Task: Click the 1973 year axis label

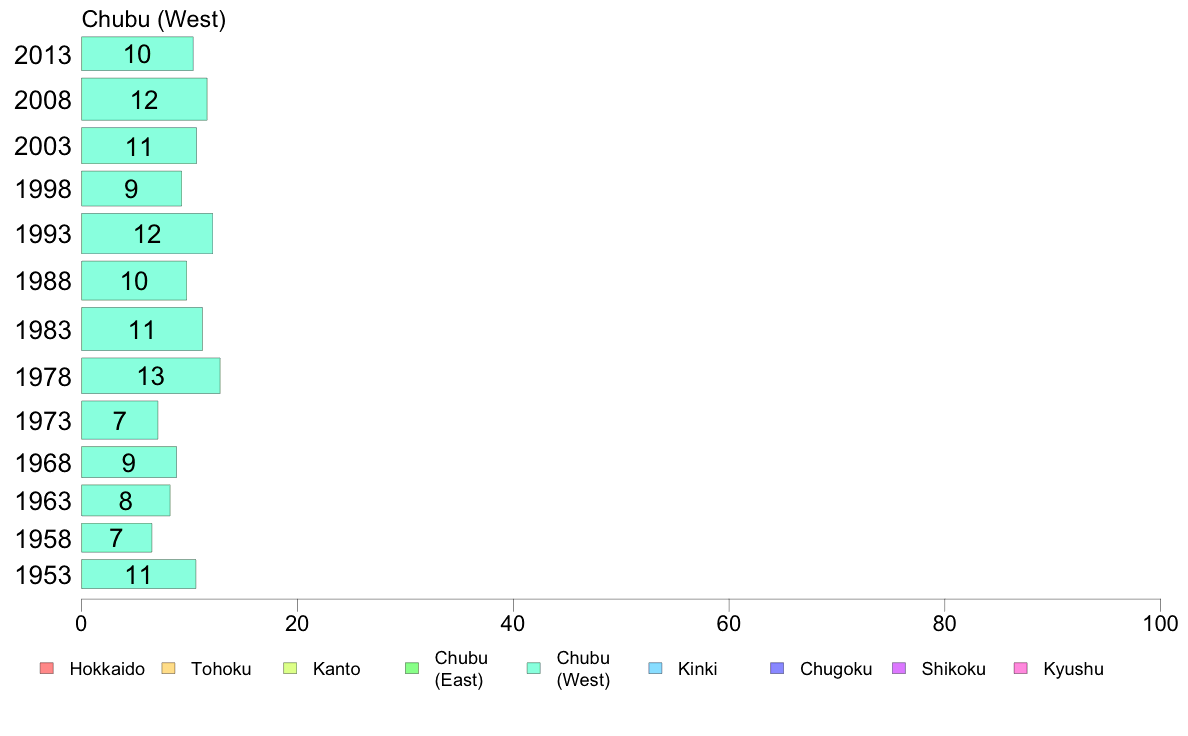Action: tap(42, 421)
